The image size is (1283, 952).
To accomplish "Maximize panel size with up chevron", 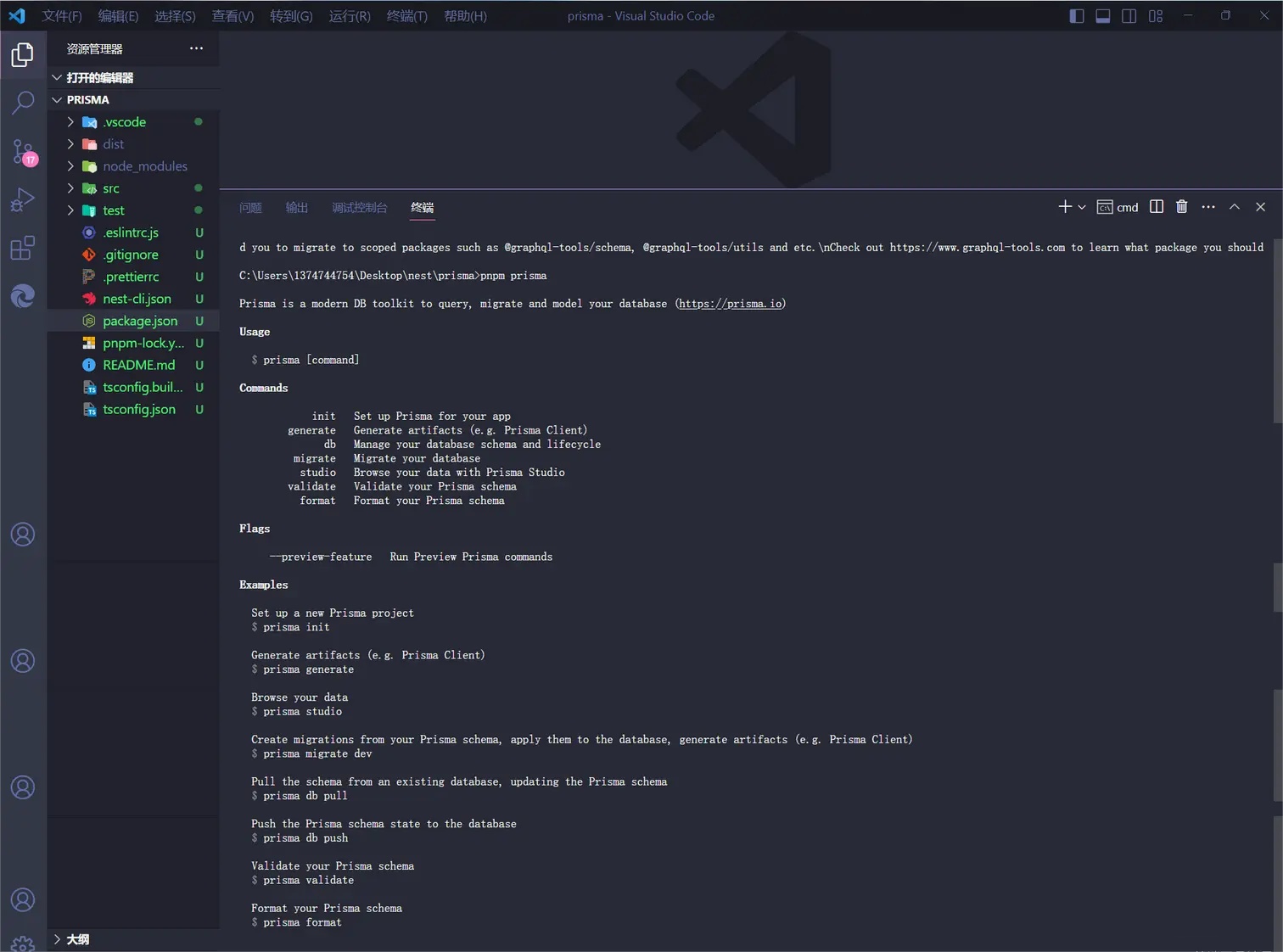I will click(x=1235, y=207).
